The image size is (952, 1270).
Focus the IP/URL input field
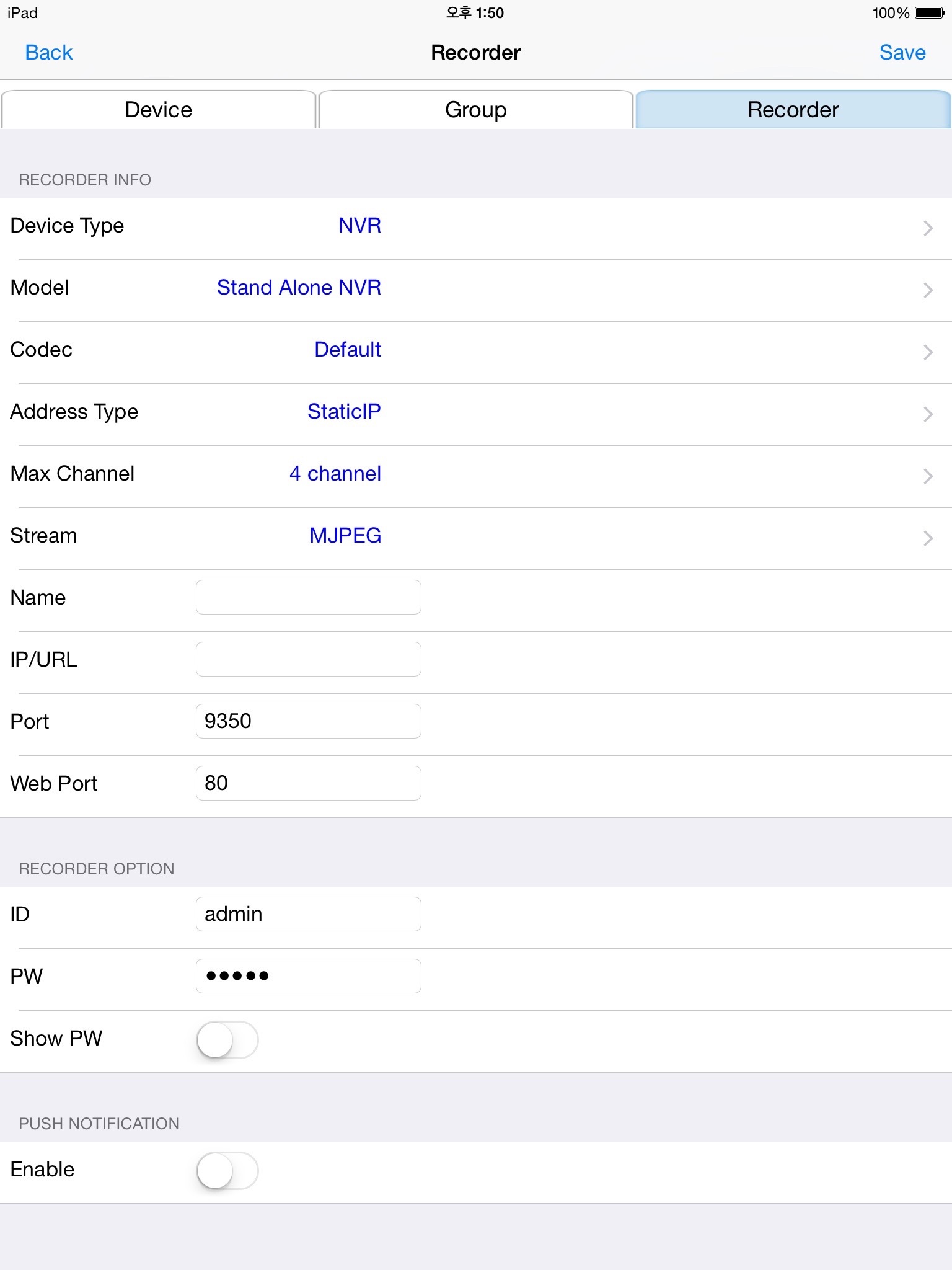[308, 659]
